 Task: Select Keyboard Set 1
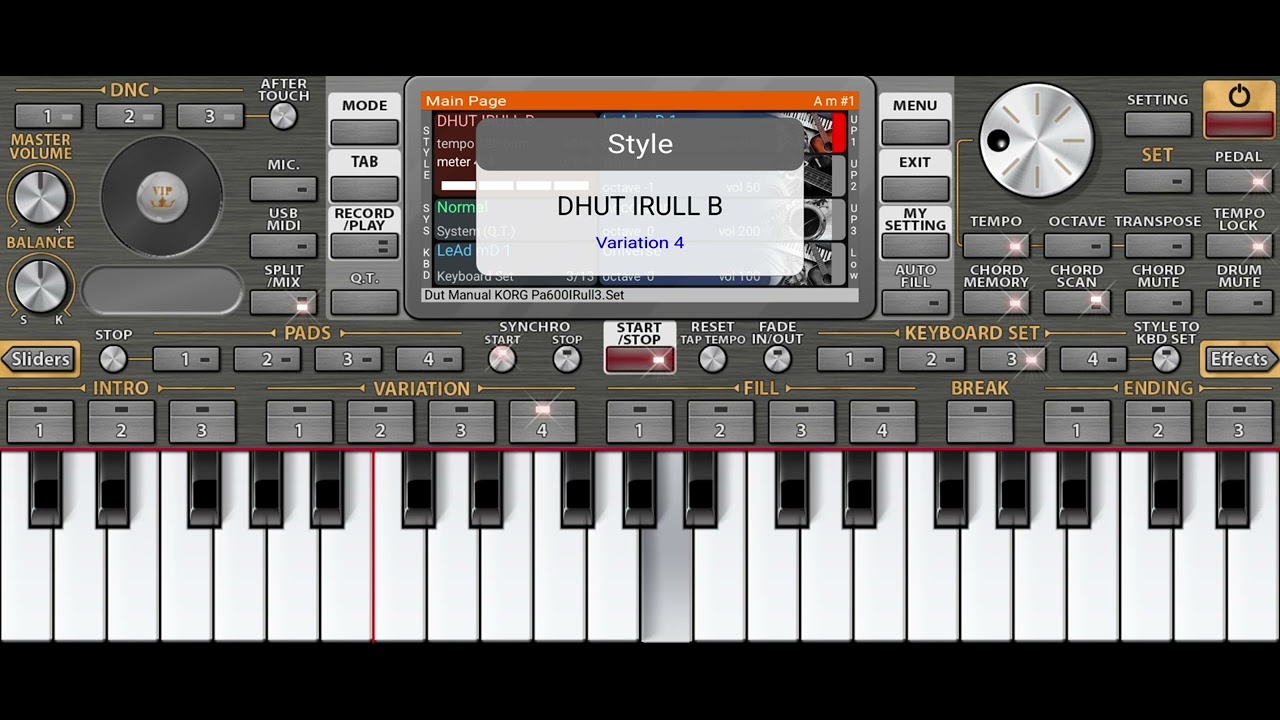click(850, 359)
